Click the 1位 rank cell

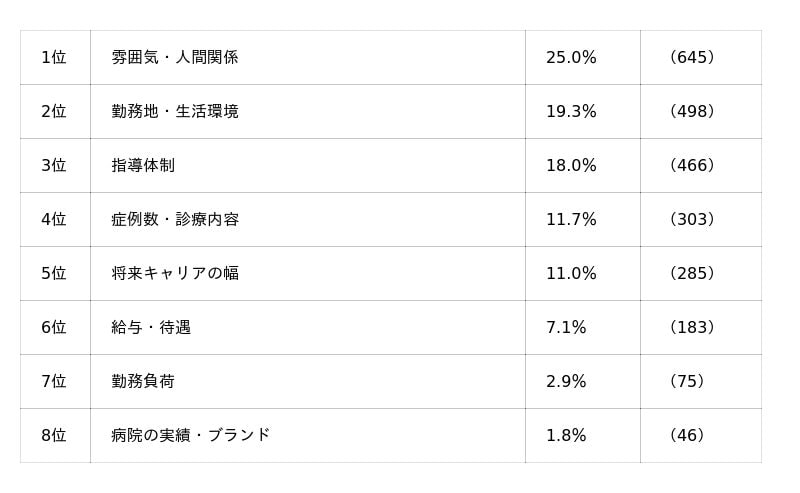[x=54, y=58]
